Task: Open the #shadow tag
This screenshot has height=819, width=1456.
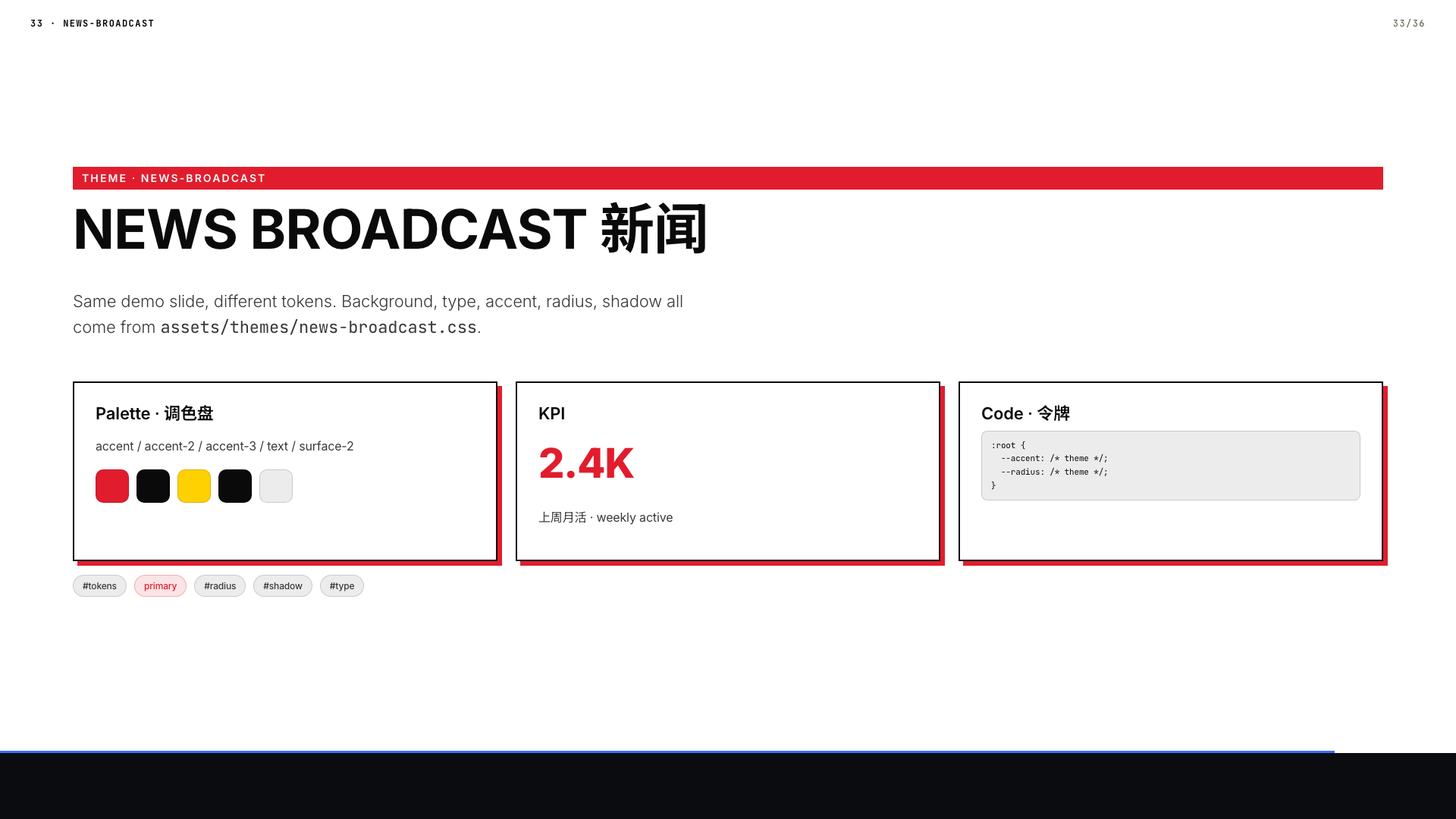Action: coord(282,586)
